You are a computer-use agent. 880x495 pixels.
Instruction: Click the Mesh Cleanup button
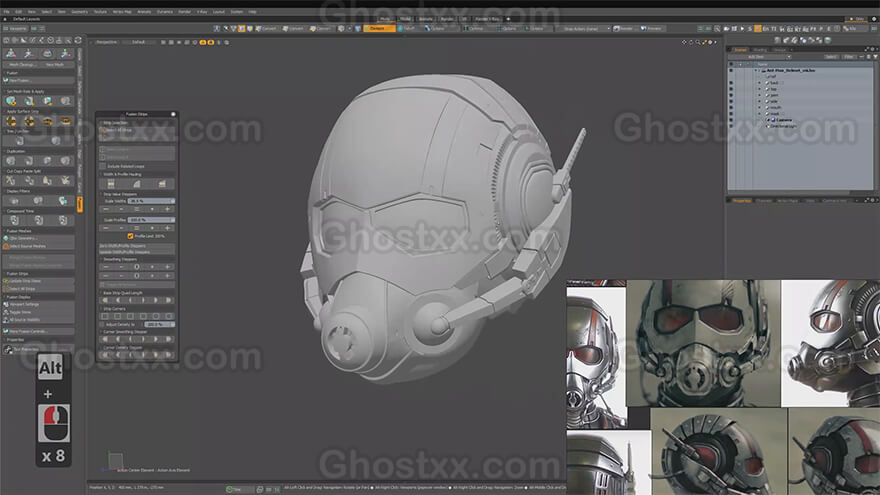21,65
